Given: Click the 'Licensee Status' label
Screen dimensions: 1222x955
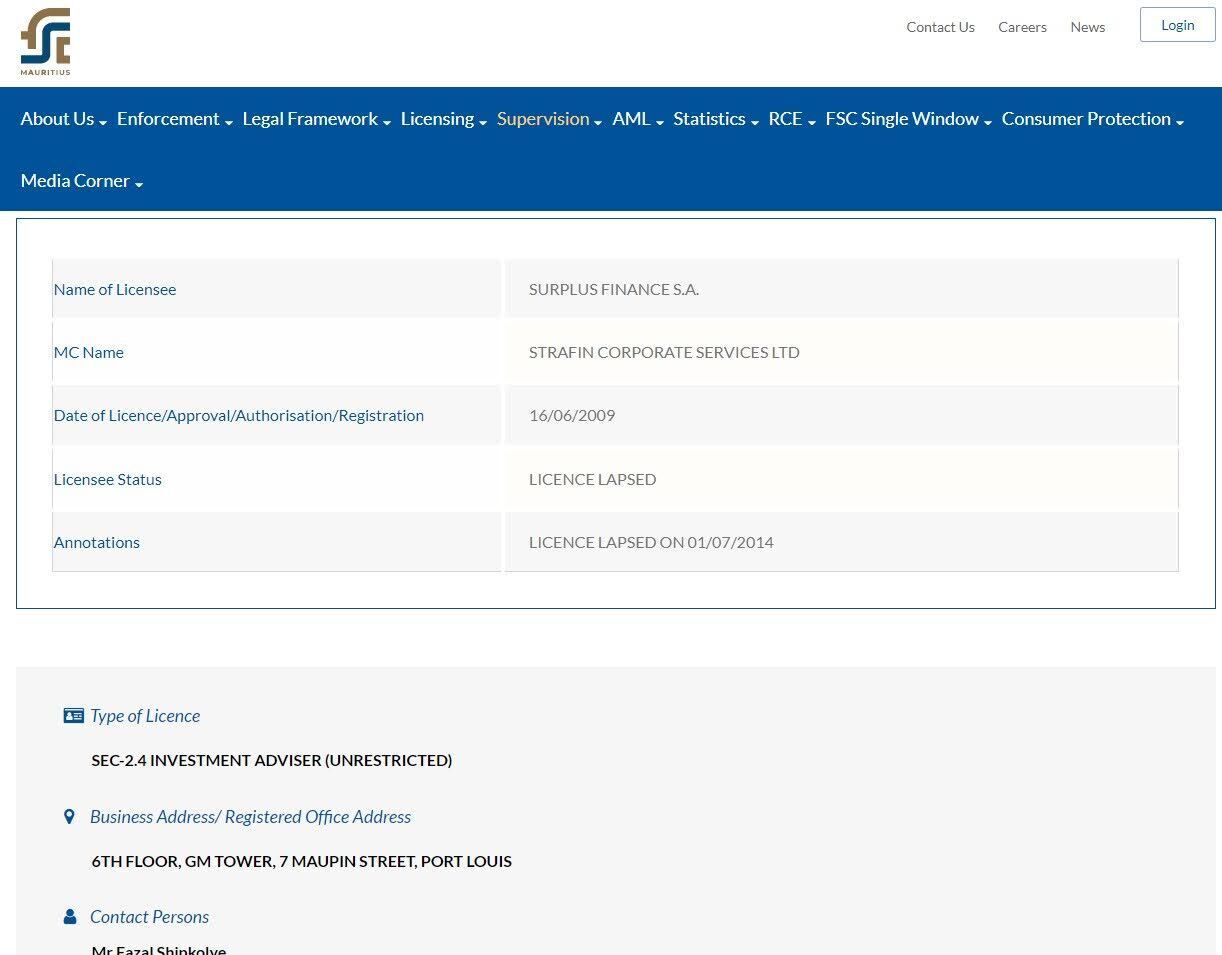Looking at the screenshot, I should (108, 480).
